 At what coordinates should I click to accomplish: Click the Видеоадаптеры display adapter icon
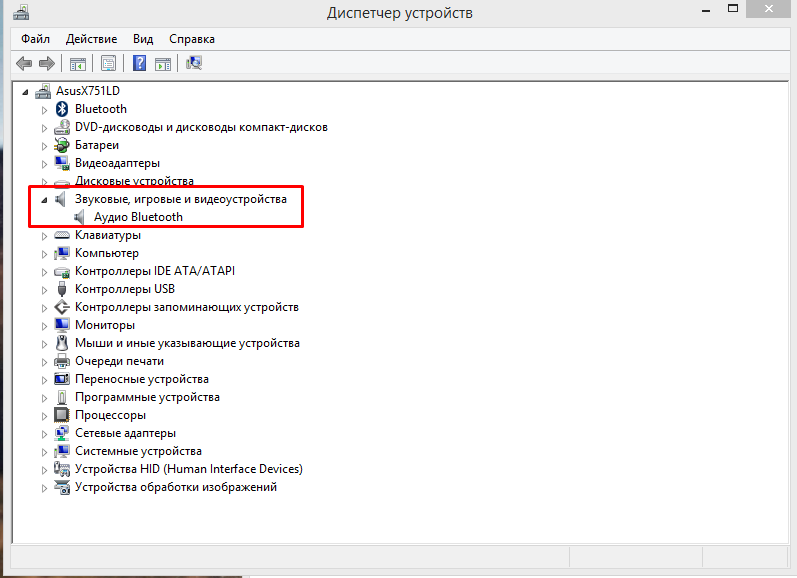pos(62,163)
